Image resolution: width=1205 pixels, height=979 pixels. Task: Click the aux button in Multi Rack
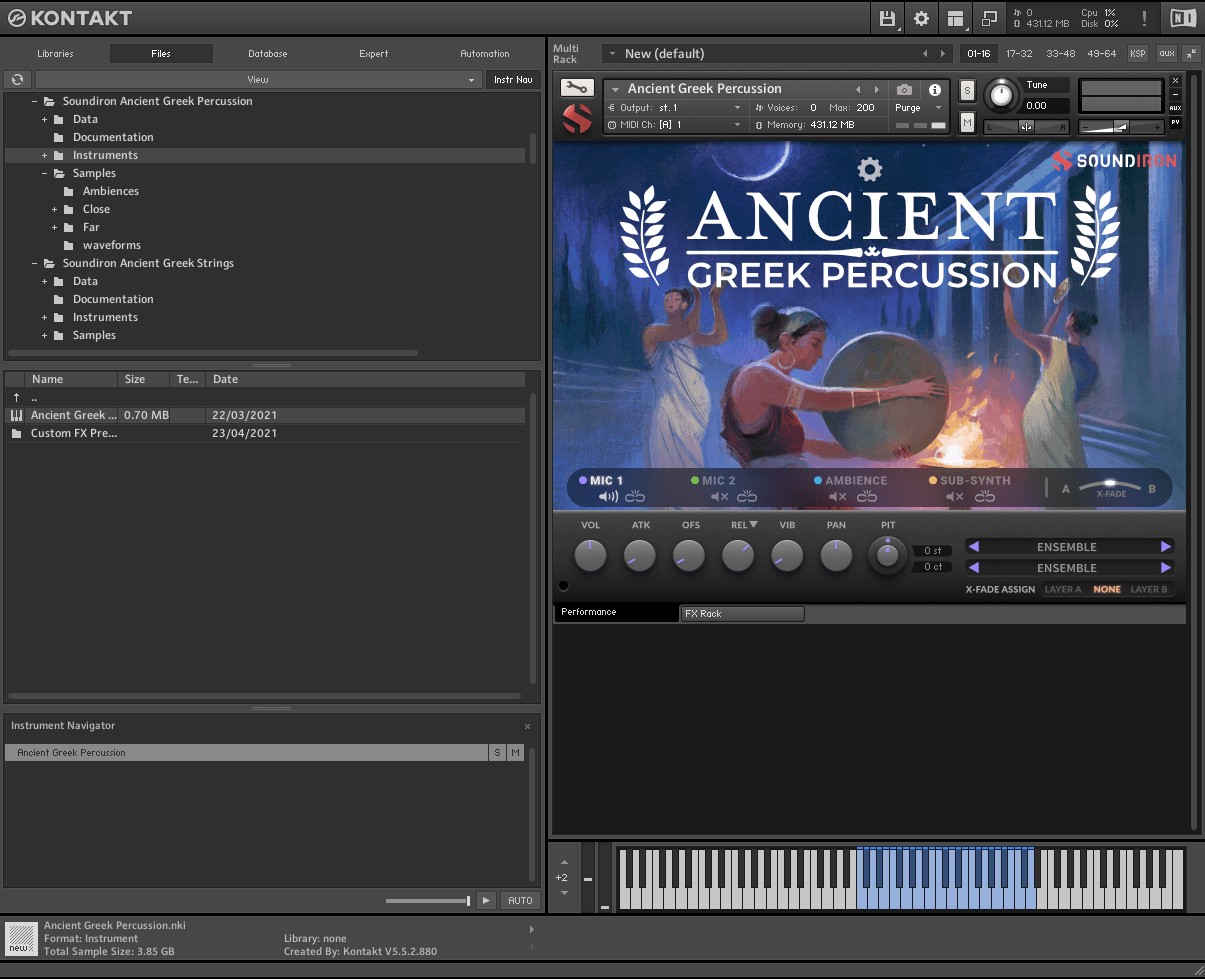coord(1166,54)
